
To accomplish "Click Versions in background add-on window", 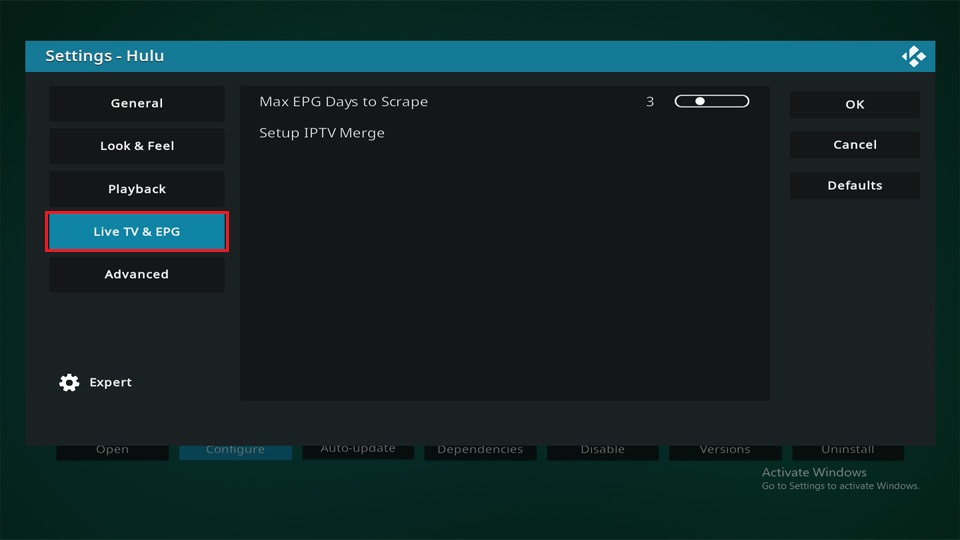I will tap(725, 452).
